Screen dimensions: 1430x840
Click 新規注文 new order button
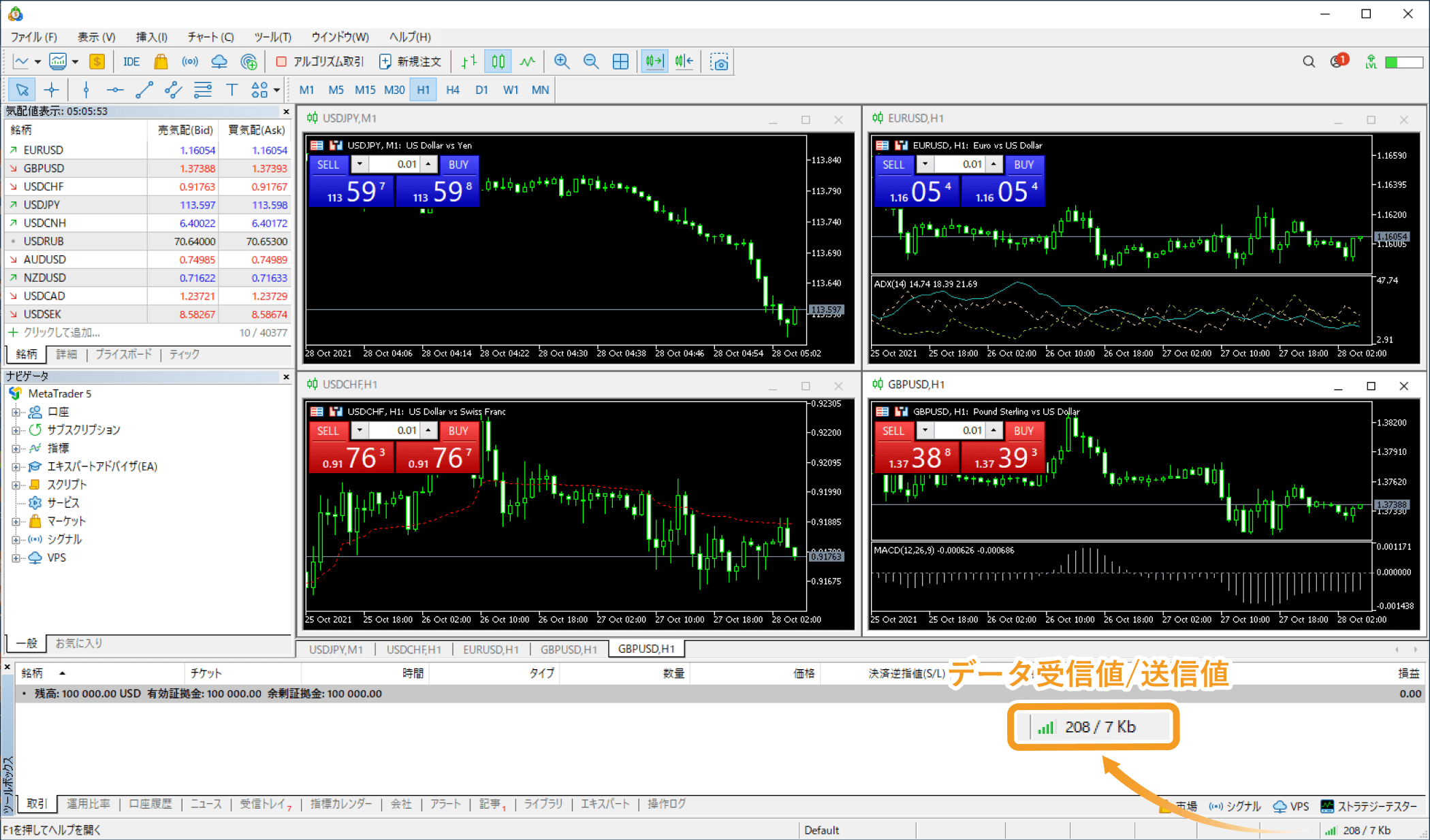(410, 62)
